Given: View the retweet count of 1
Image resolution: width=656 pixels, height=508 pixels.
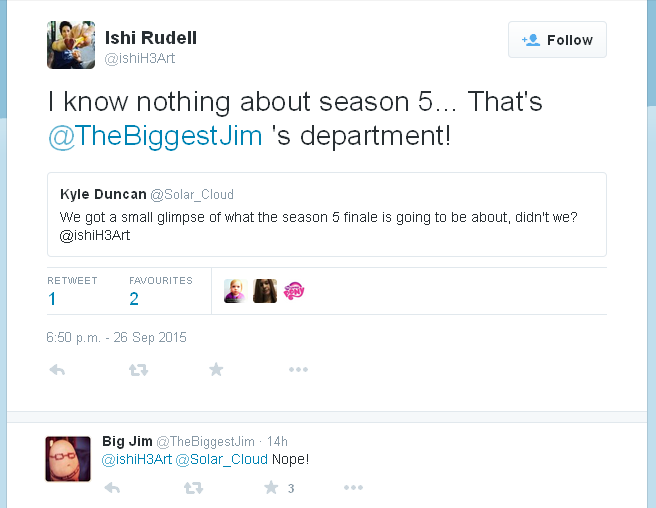Looking at the screenshot, I should [52, 298].
